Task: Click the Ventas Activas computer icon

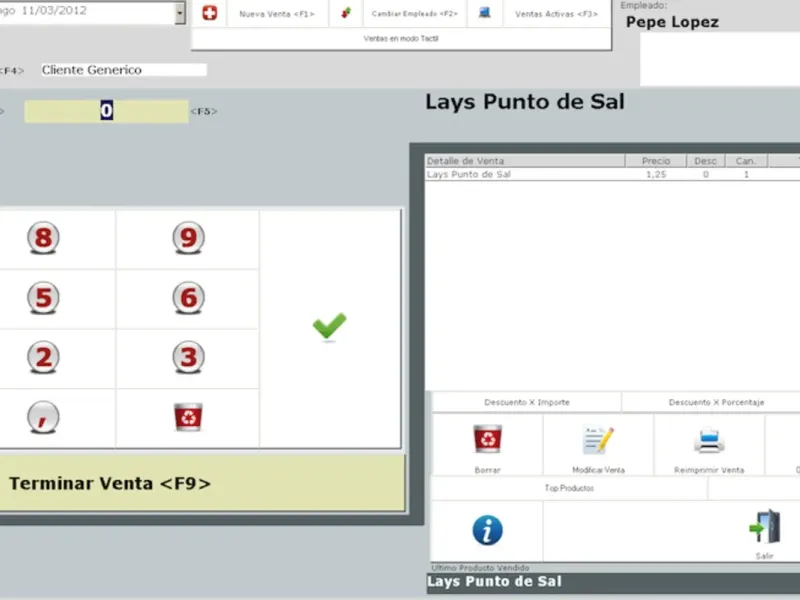Action: click(x=485, y=12)
